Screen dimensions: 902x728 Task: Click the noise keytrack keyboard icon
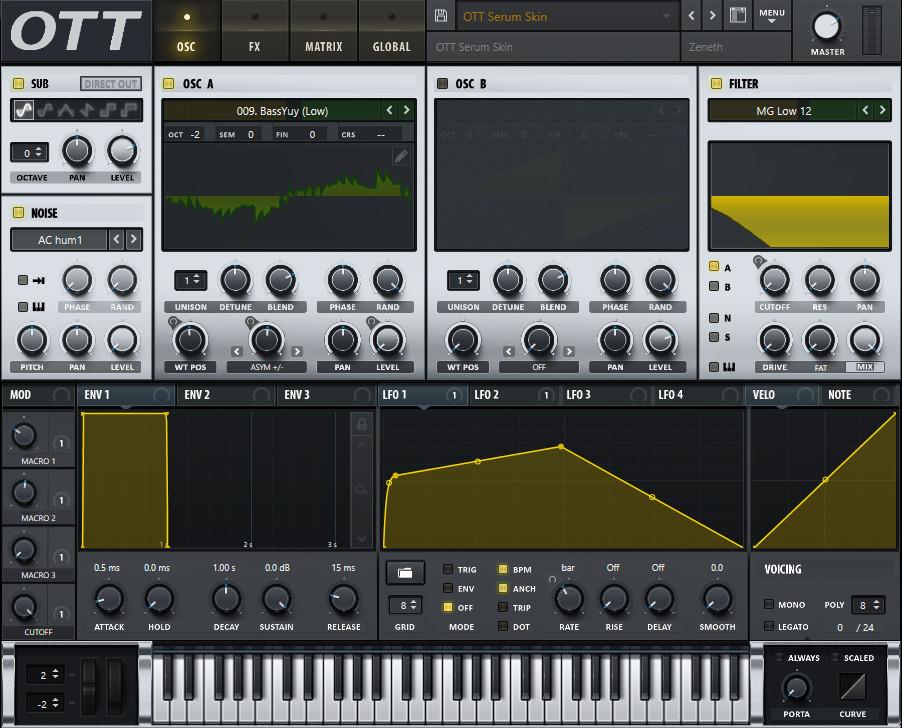pos(39,306)
